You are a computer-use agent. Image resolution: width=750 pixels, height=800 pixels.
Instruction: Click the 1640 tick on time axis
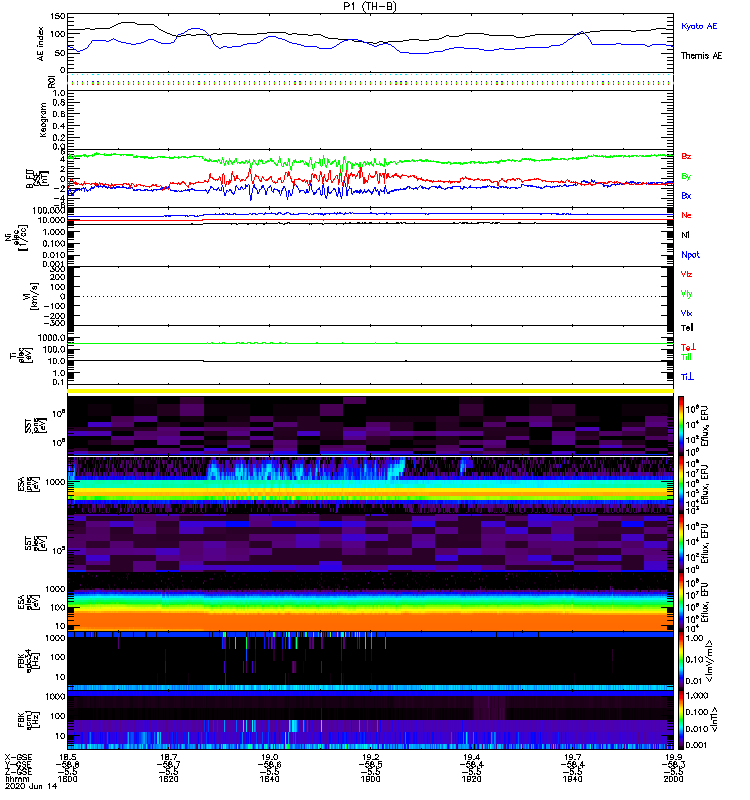pyautogui.click(x=269, y=780)
